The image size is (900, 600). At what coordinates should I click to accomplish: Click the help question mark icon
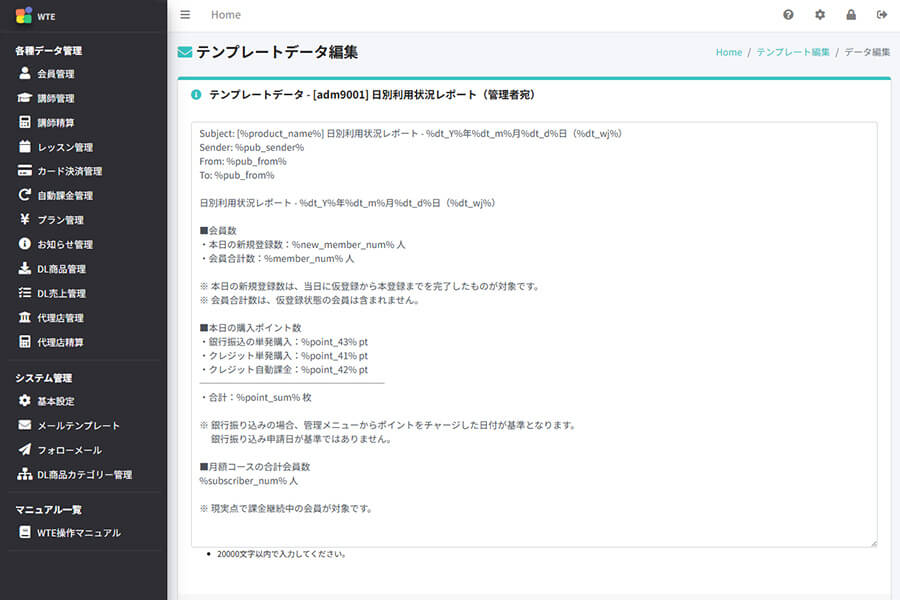788,14
